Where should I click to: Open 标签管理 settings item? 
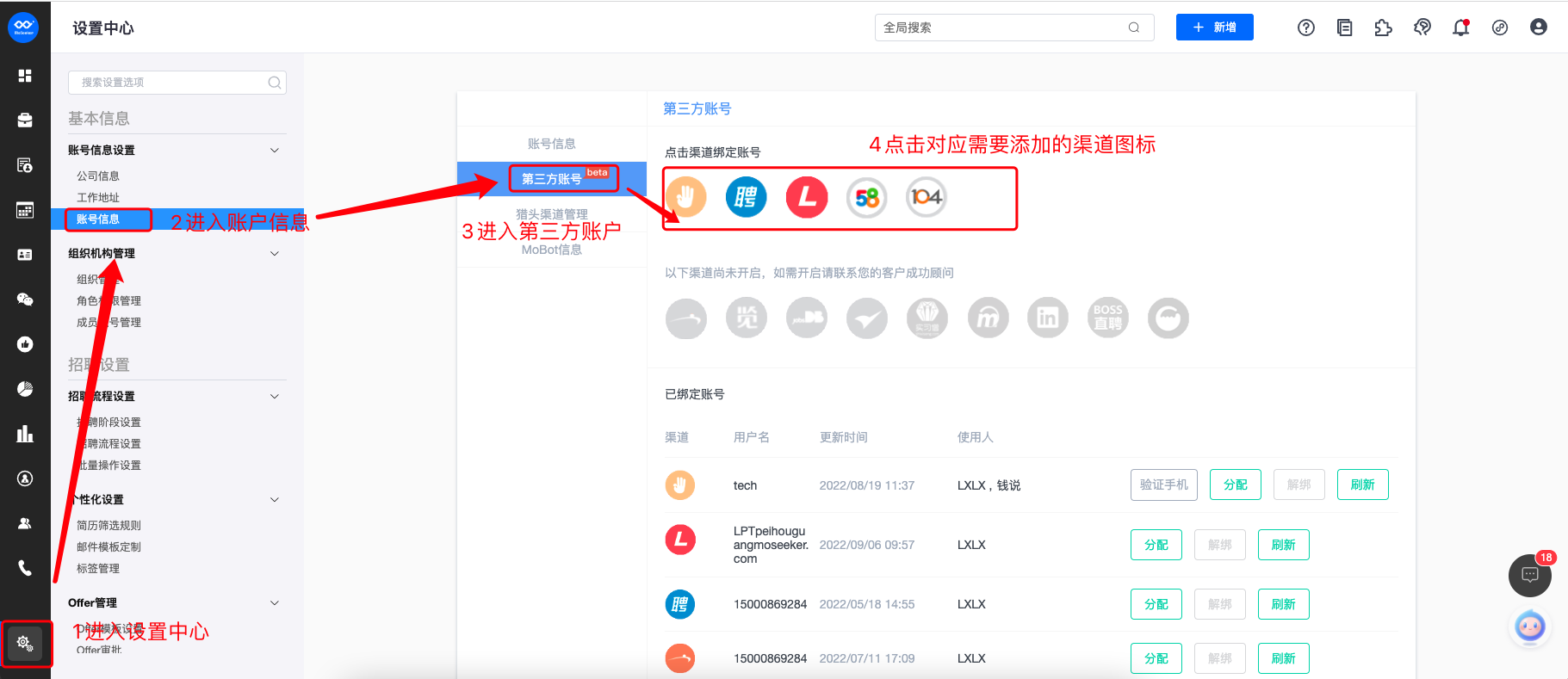pos(98,568)
